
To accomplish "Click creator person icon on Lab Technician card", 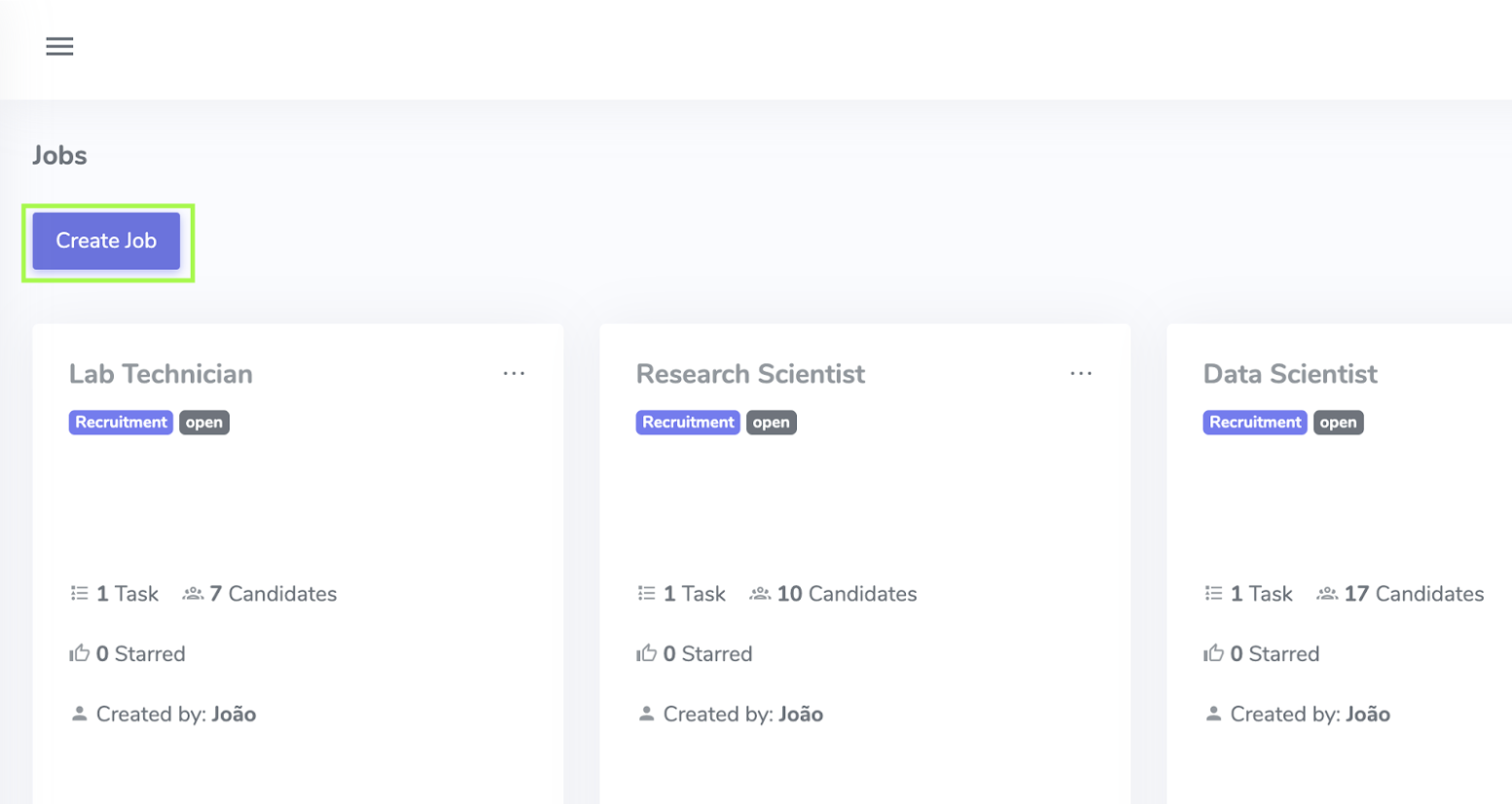I will tap(79, 713).
